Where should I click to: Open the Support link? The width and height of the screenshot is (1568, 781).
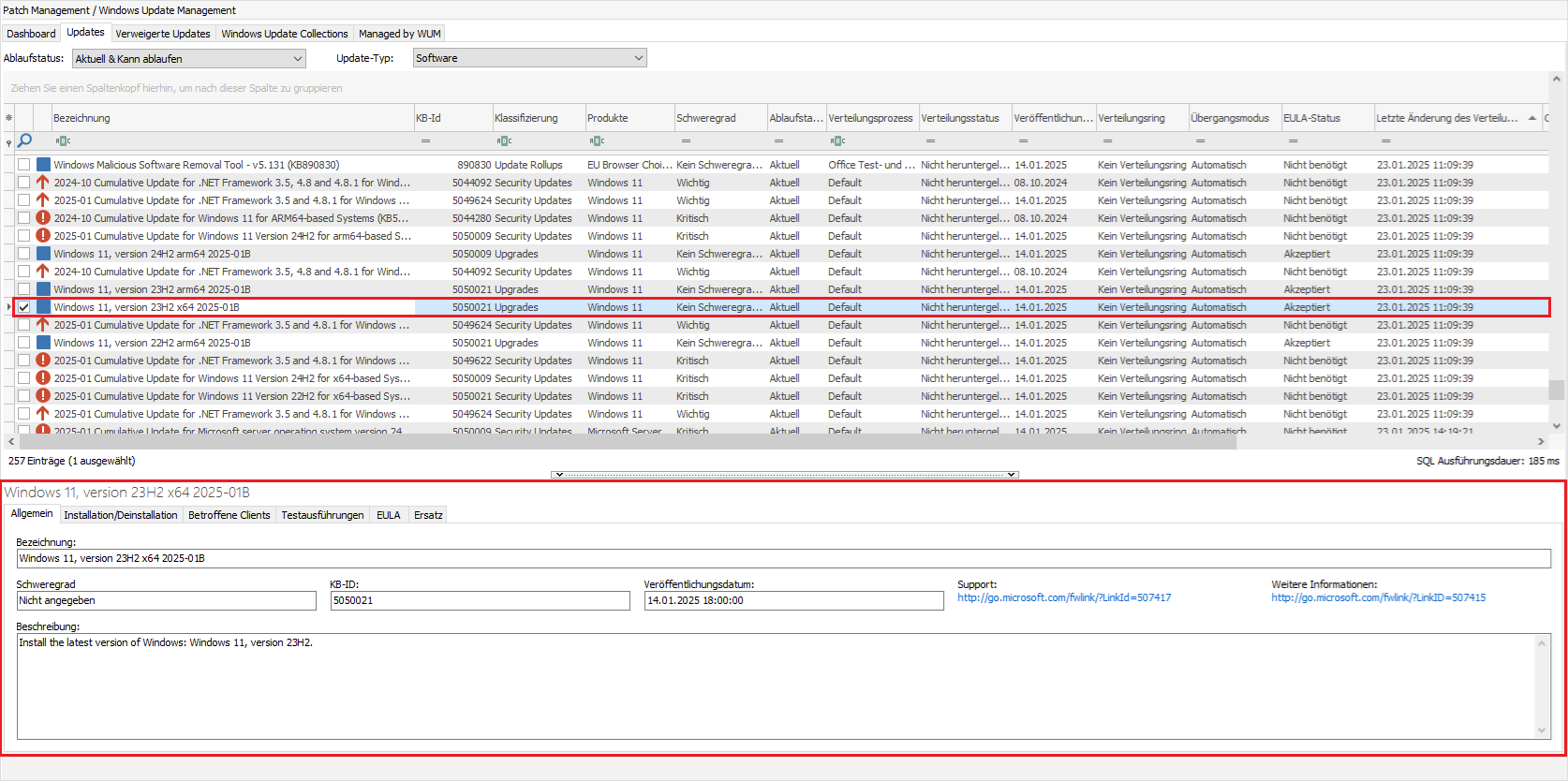[x=1063, y=597]
